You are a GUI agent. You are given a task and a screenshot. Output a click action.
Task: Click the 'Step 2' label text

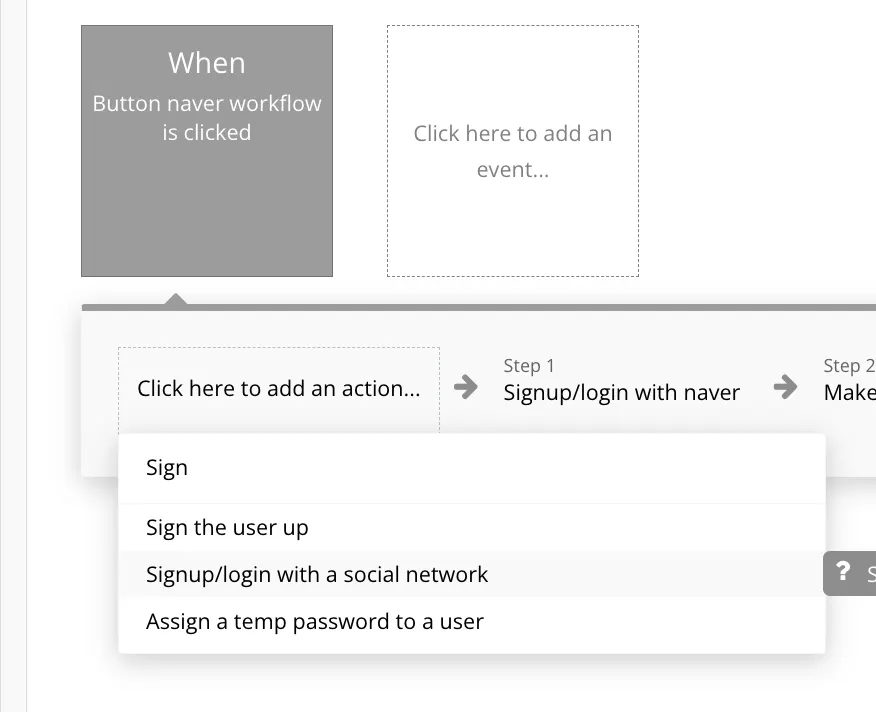coord(848,366)
